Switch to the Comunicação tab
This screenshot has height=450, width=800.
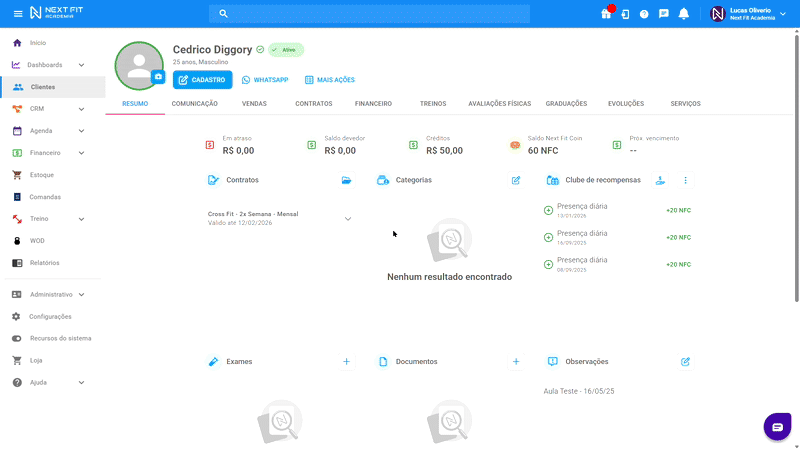pyautogui.click(x=194, y=104)
